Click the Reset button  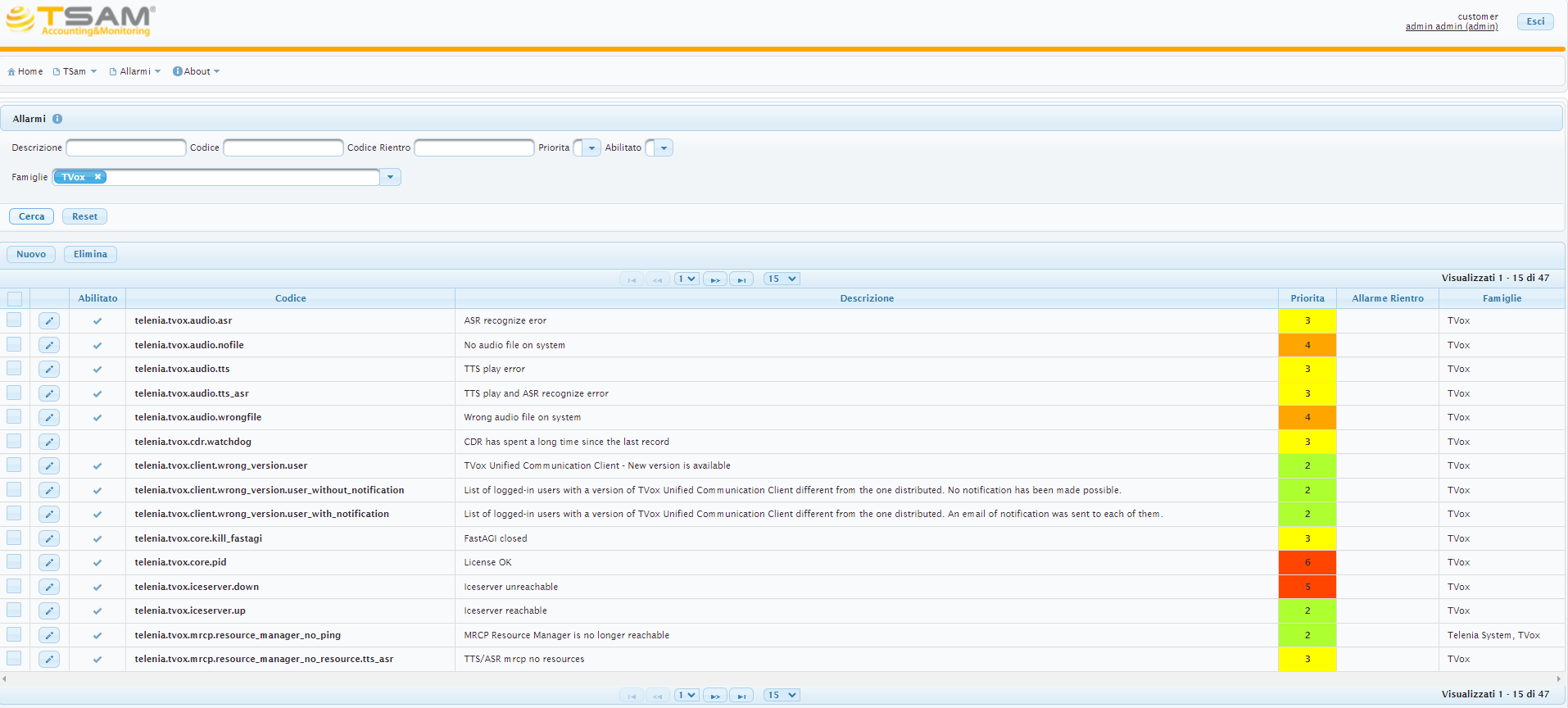(x=84, y=216)
